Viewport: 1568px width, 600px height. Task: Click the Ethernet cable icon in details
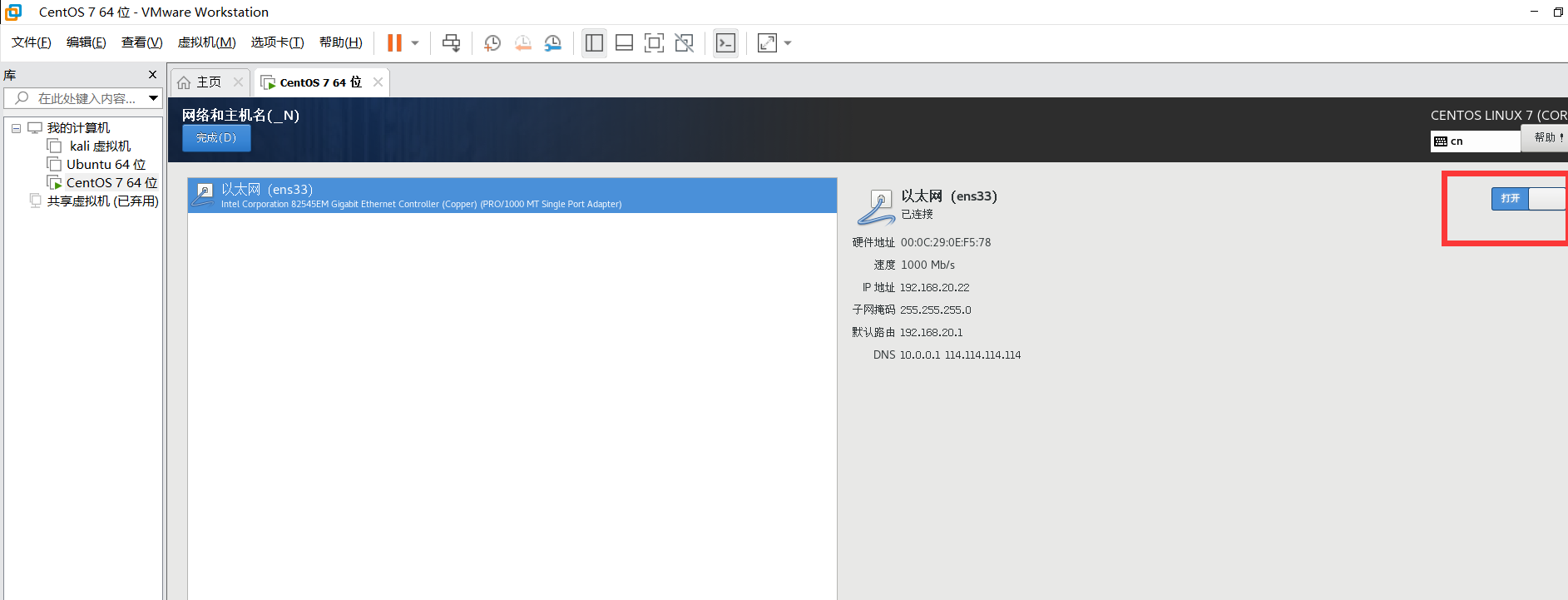coord(876,206)
